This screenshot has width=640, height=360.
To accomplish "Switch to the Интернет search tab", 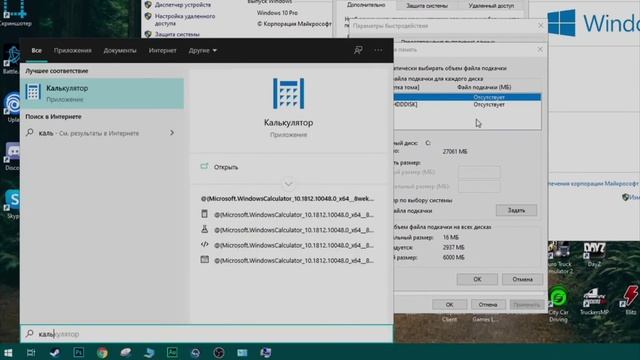I will click(x=162, y=51).
